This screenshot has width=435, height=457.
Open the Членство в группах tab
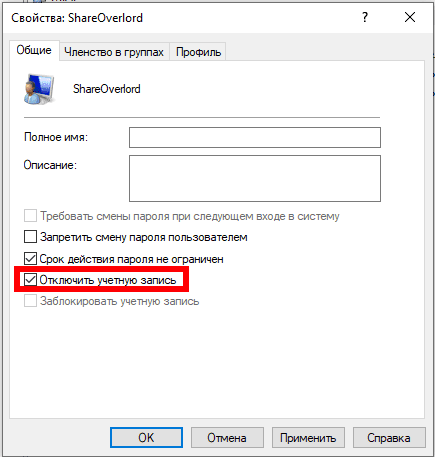coord(114,52)
